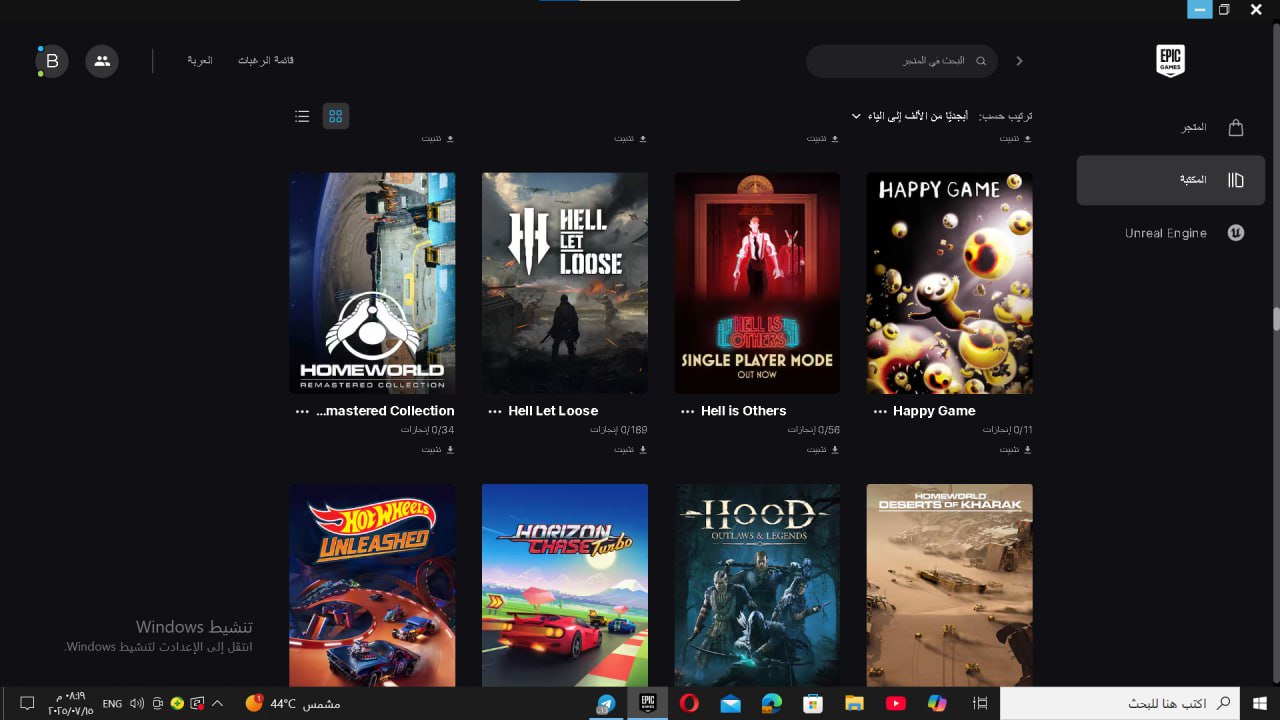This screenshot has width=1280, height=720.
Task: Install Homeworld Remastered Collection
Action: click(x=438, y=449)
